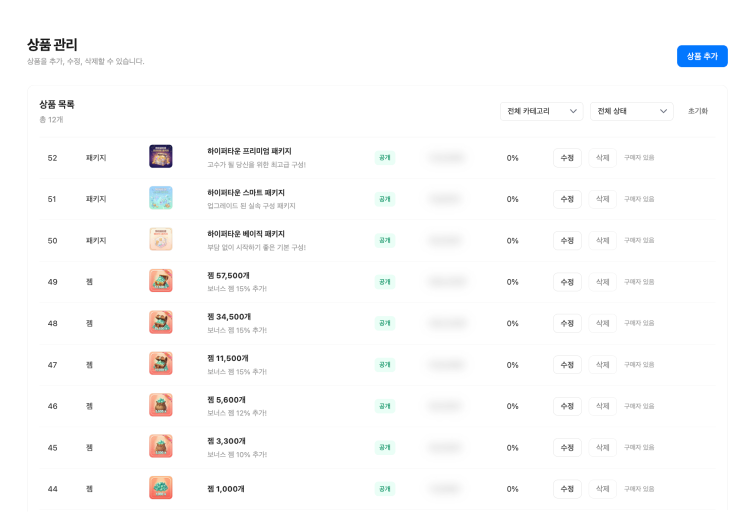Click the product ID 52 cell
This screenshot has width=749, height=512.
[53, 158]
